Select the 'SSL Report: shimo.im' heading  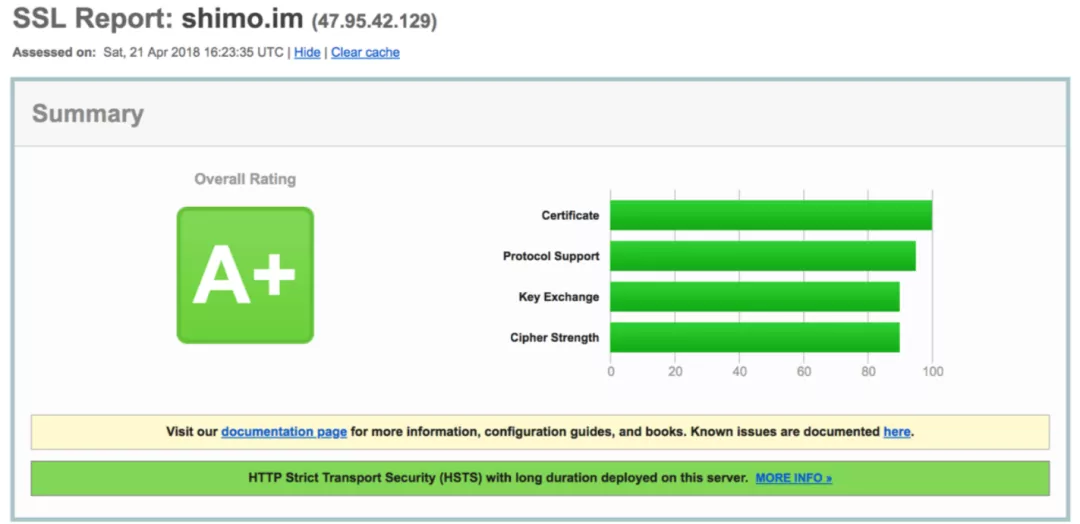pyautogui.click(x=158, y=19)
